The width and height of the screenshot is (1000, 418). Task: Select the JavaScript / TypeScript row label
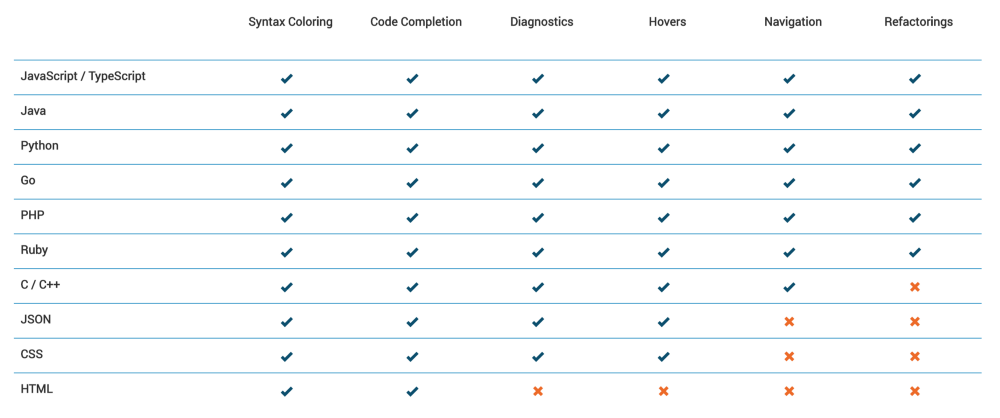tap(83, 77)
